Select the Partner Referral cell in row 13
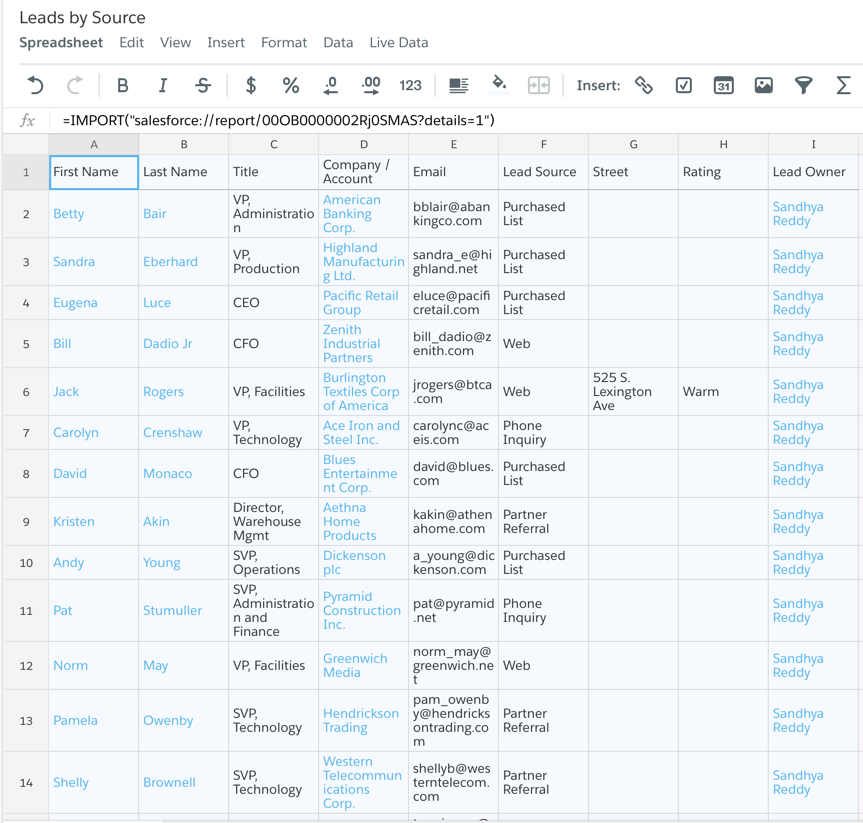 pyautogui.click(x=543, y=720)
